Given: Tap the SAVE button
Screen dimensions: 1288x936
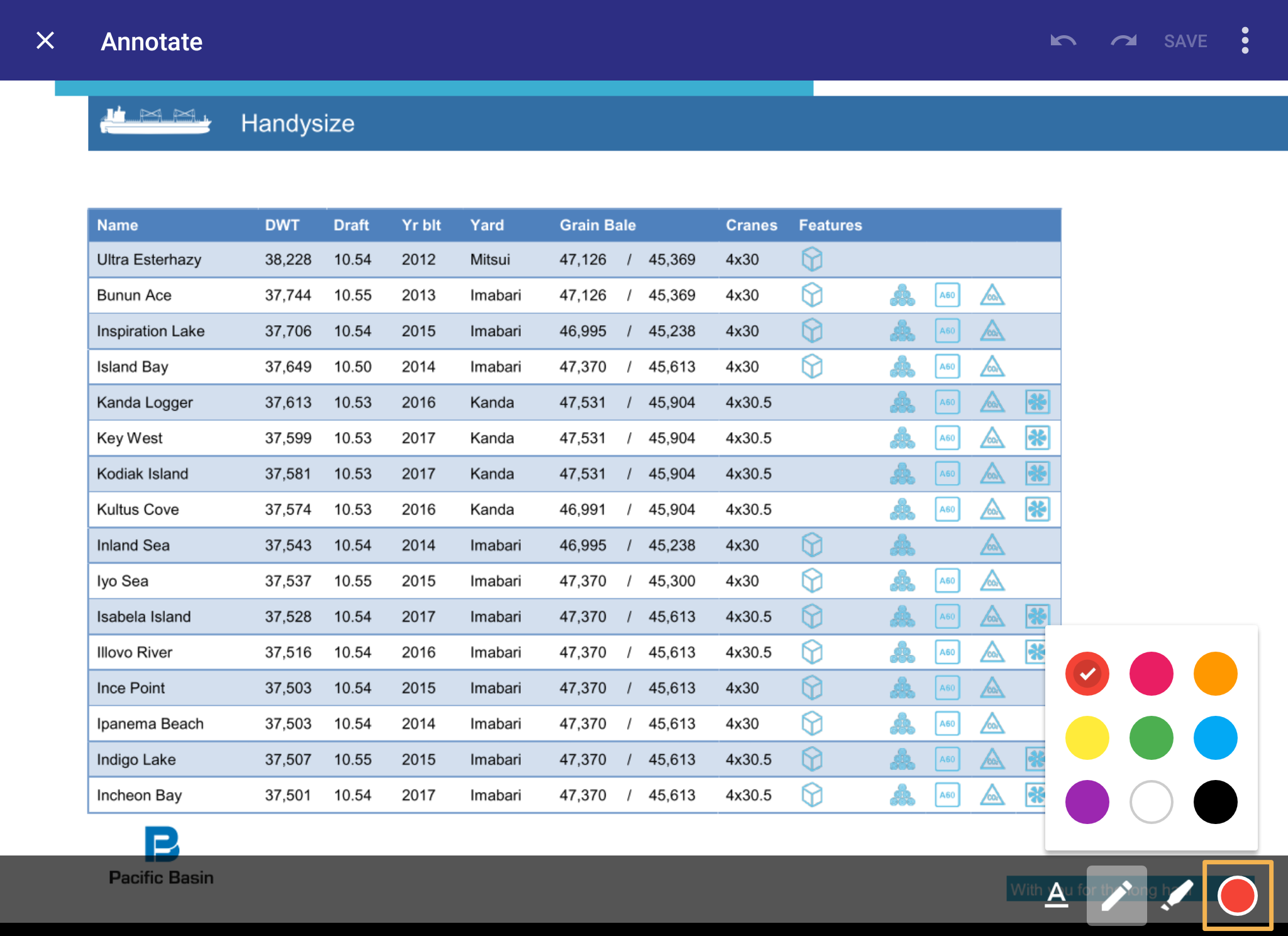Looking at the screenshot, I should click(1185, 42).
